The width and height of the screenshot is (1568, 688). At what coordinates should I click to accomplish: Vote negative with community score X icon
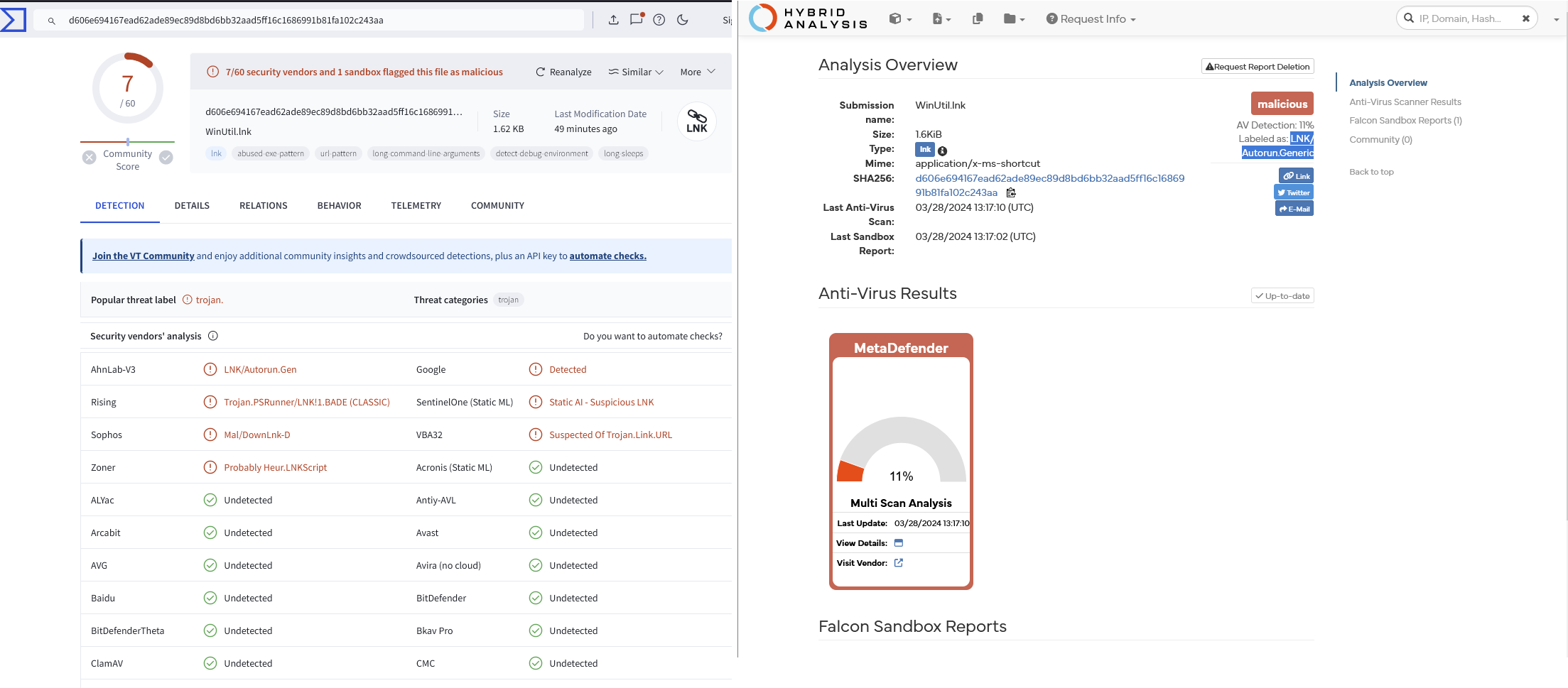pos(89,158)
